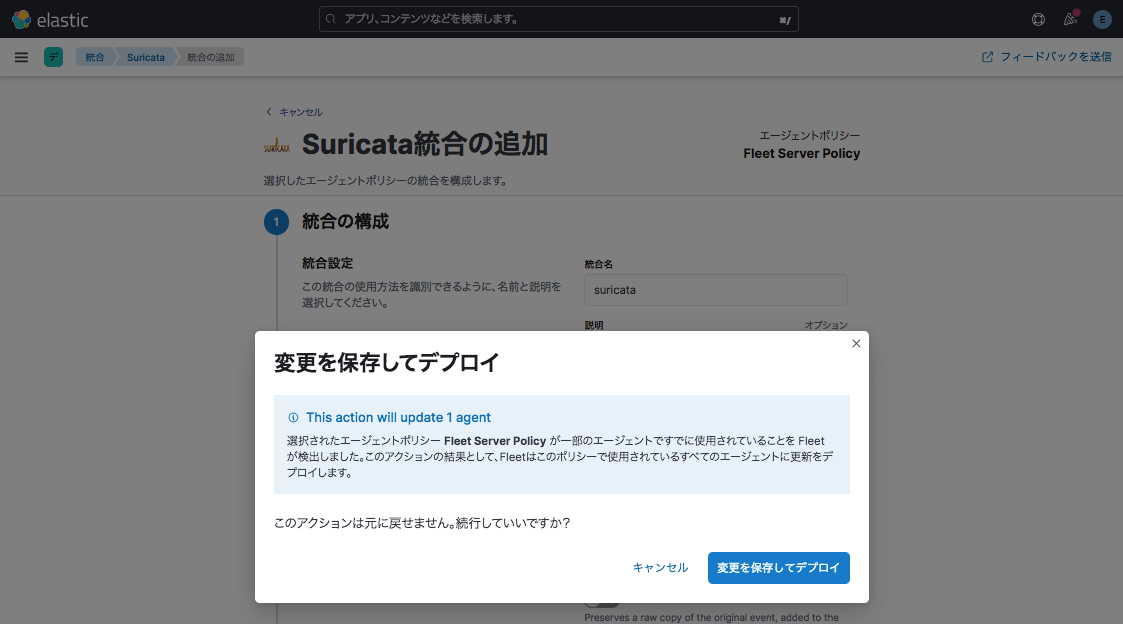Select the Suricata breadcrumb

pos(146,57)
